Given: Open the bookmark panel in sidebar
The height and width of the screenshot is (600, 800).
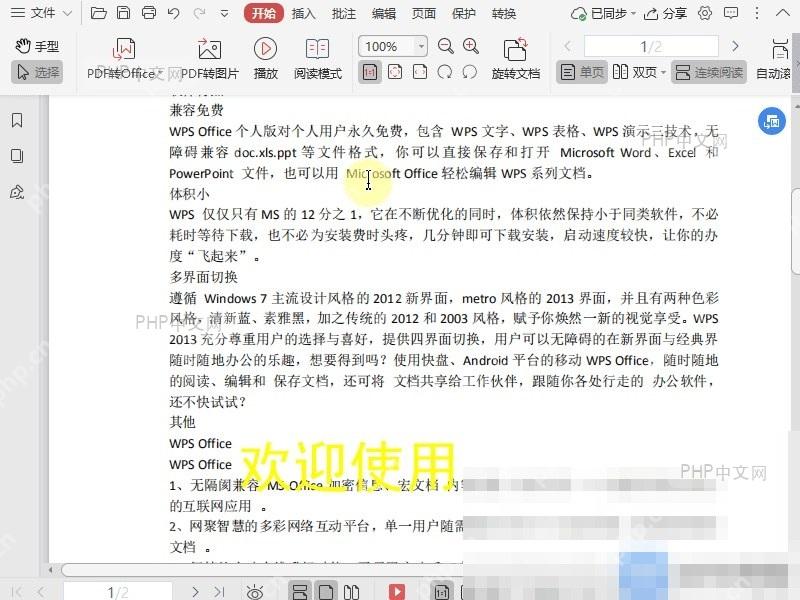Looking at the screenshot, I should click(x=17, y=120).
